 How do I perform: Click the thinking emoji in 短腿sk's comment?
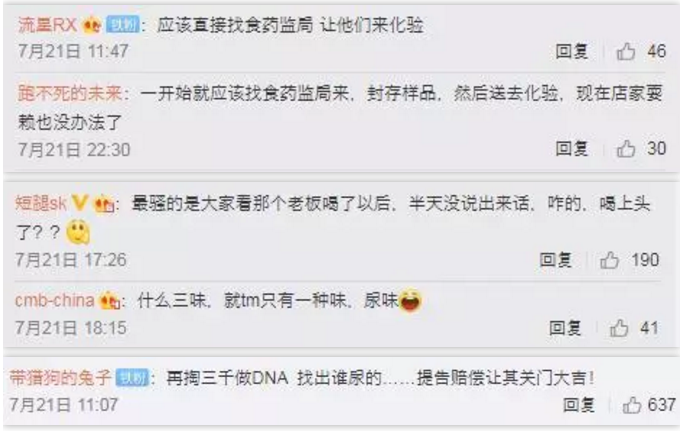click(78, 232)
